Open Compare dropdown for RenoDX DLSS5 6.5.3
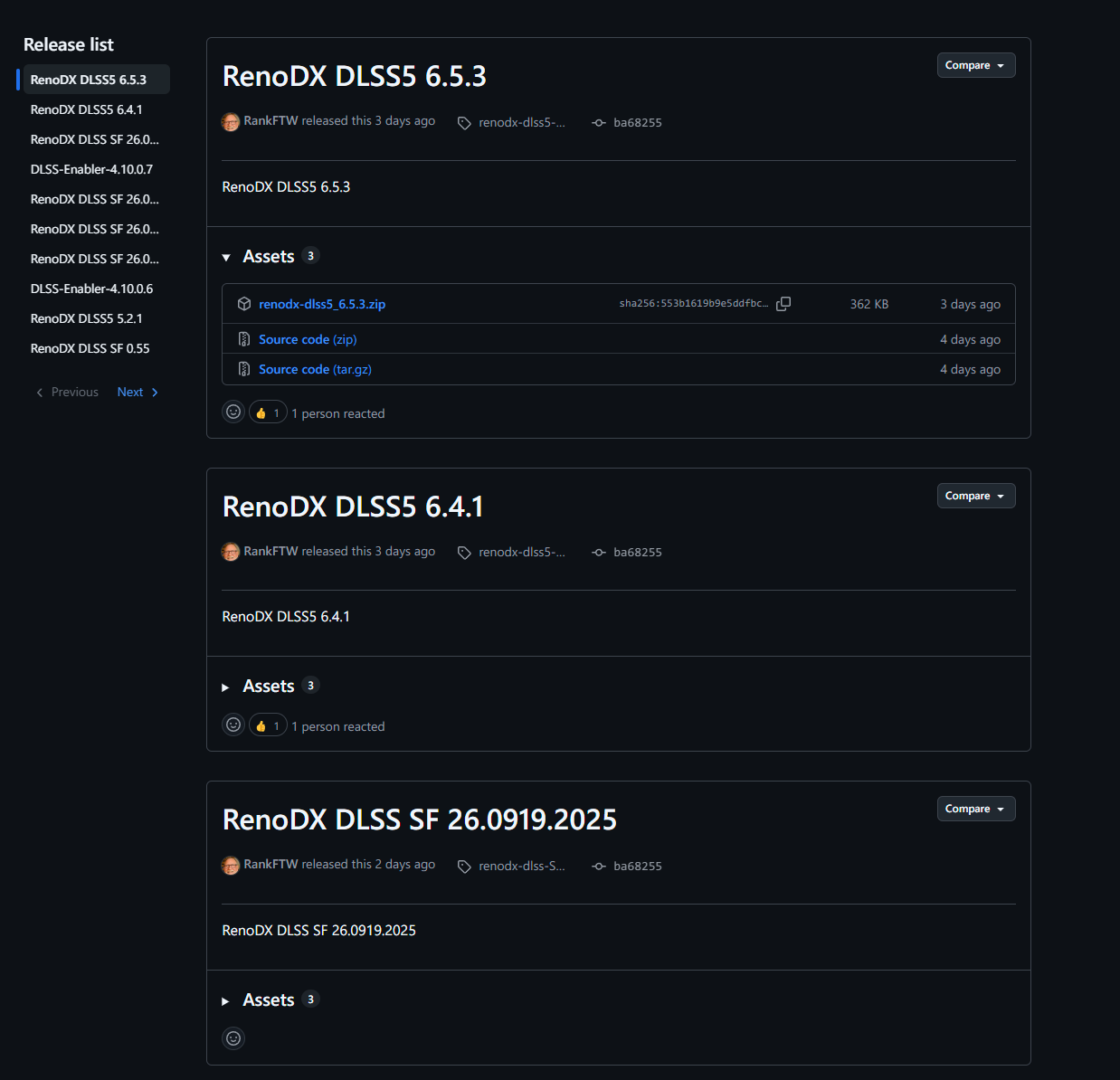 pos(976,65)
